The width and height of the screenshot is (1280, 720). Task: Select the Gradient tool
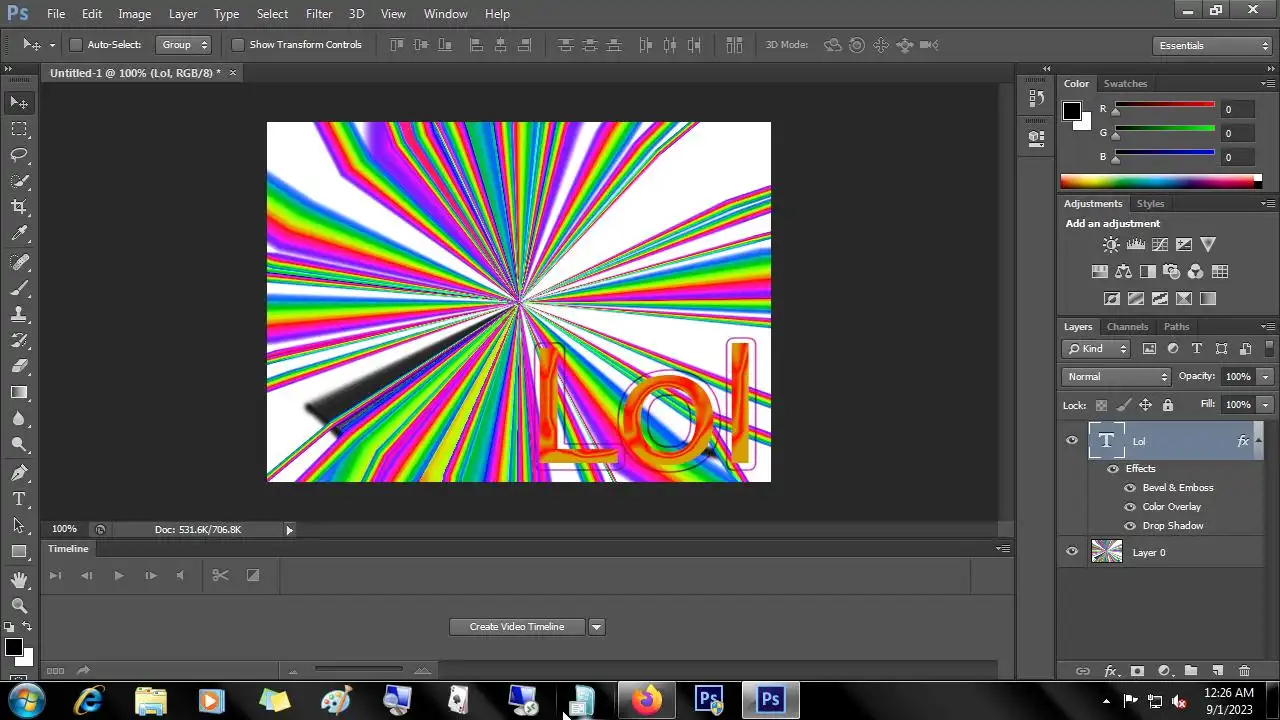[19, 392]
